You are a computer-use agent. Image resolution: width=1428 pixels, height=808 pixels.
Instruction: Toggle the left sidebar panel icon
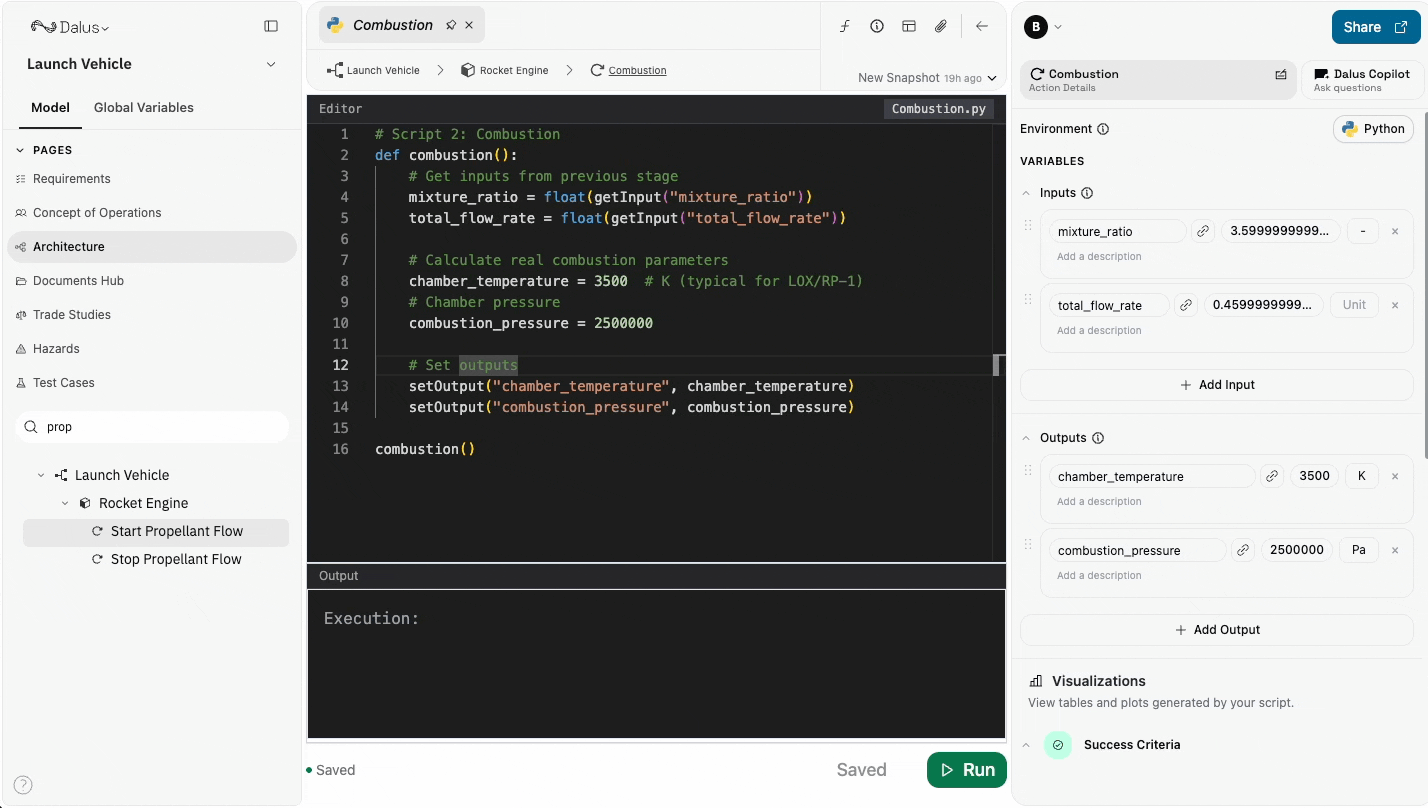click(271, 27)
